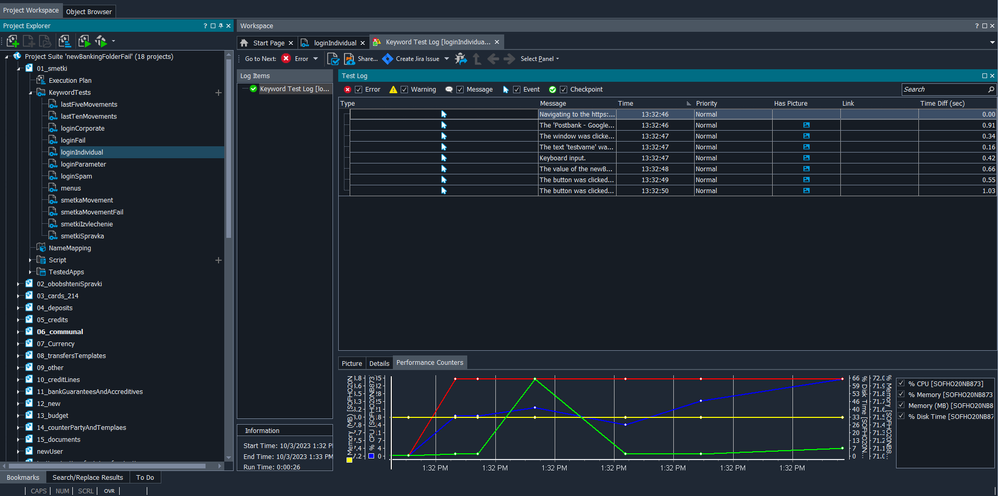
Task: Select the loginCorporate keyword test
Action: (x=82, y=128)
